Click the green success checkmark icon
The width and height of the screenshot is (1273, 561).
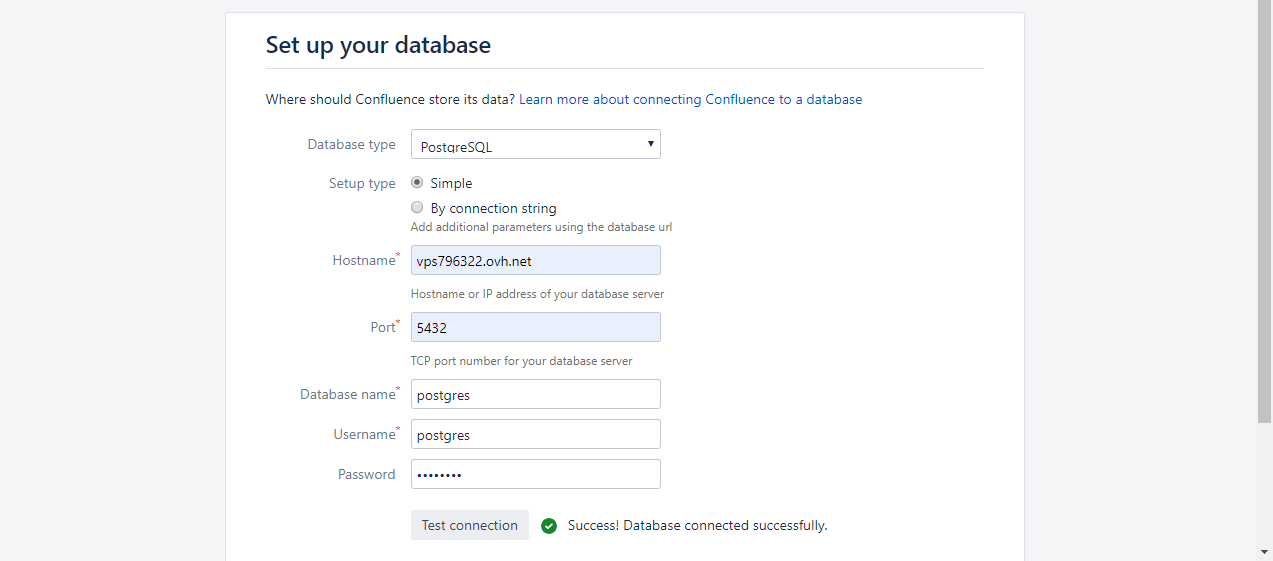548,526
